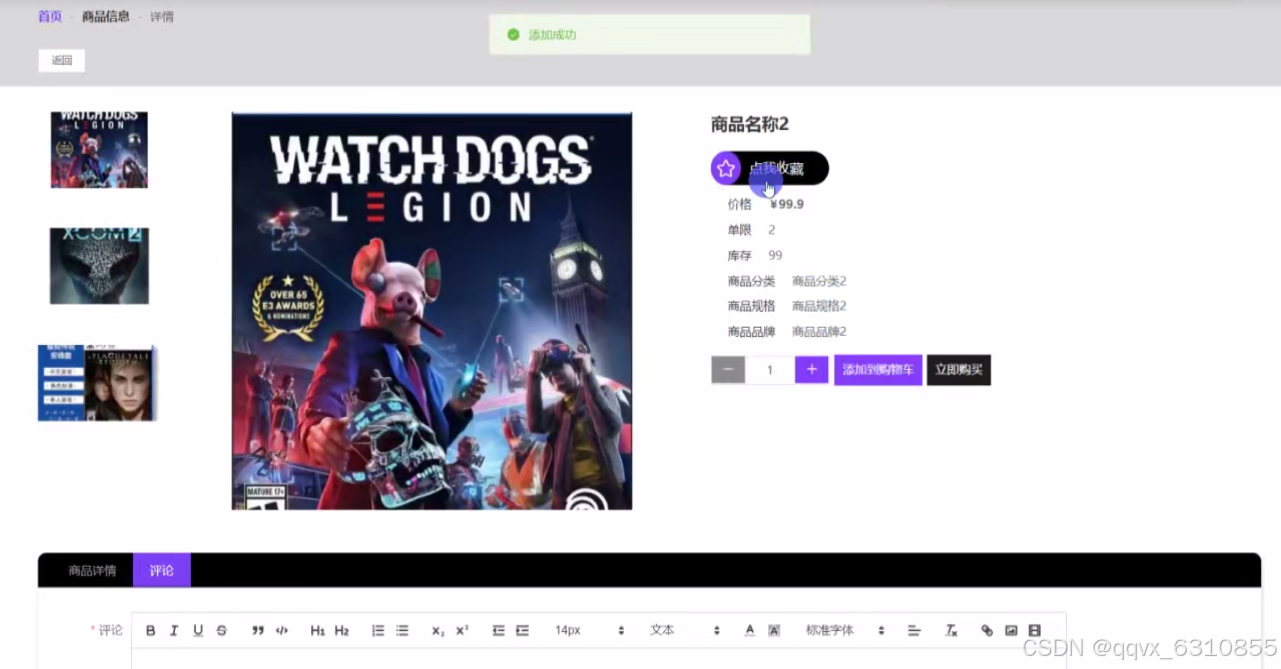Screen dimensions: 1281x669
Task: Increase indent in comment editor
Action: [522, 630]
